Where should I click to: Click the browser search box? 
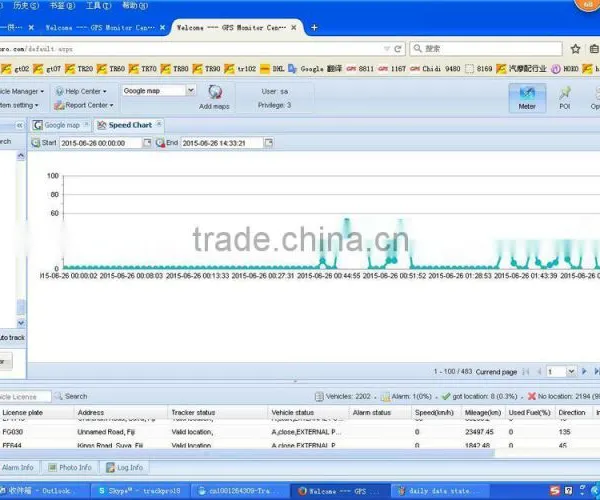point(486,49)
